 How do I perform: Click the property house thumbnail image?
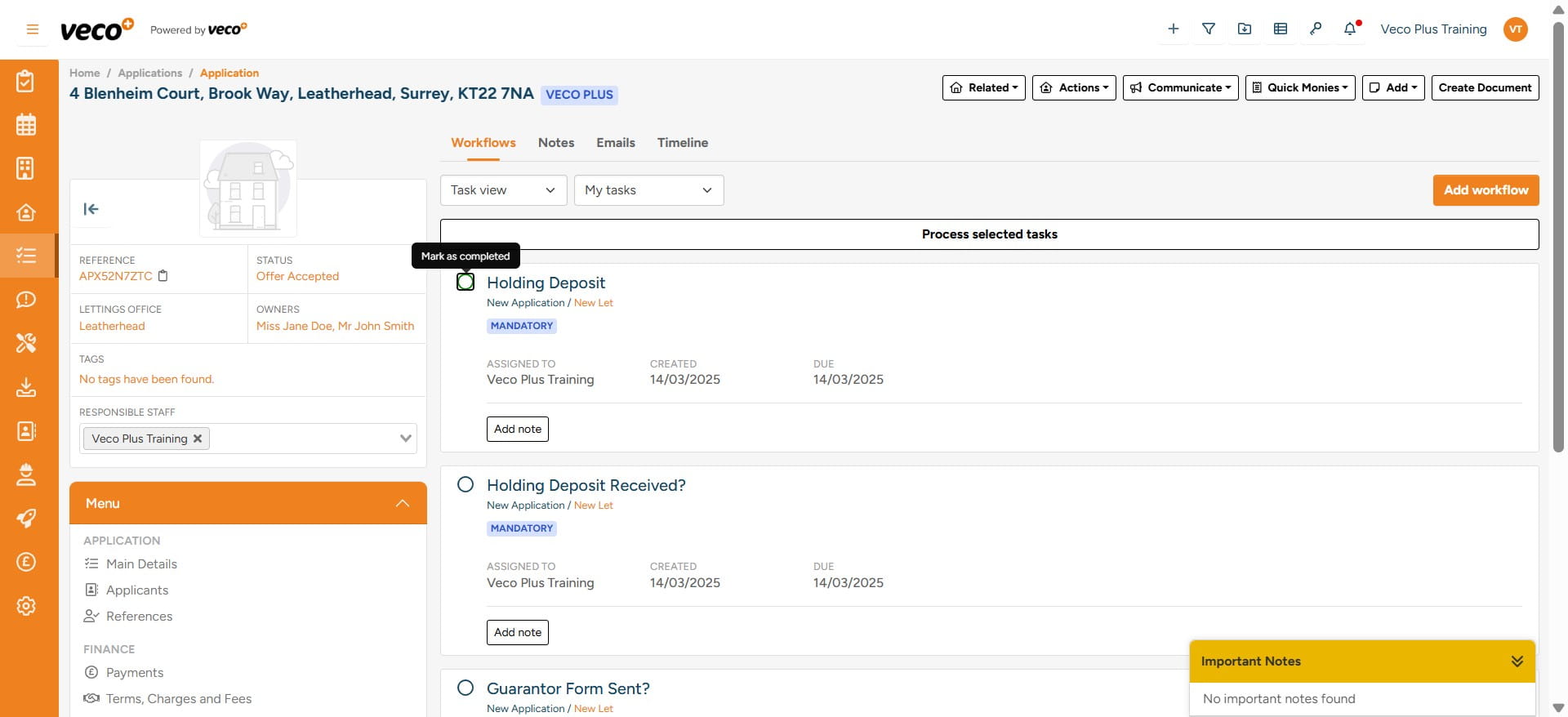coord(248,189)
